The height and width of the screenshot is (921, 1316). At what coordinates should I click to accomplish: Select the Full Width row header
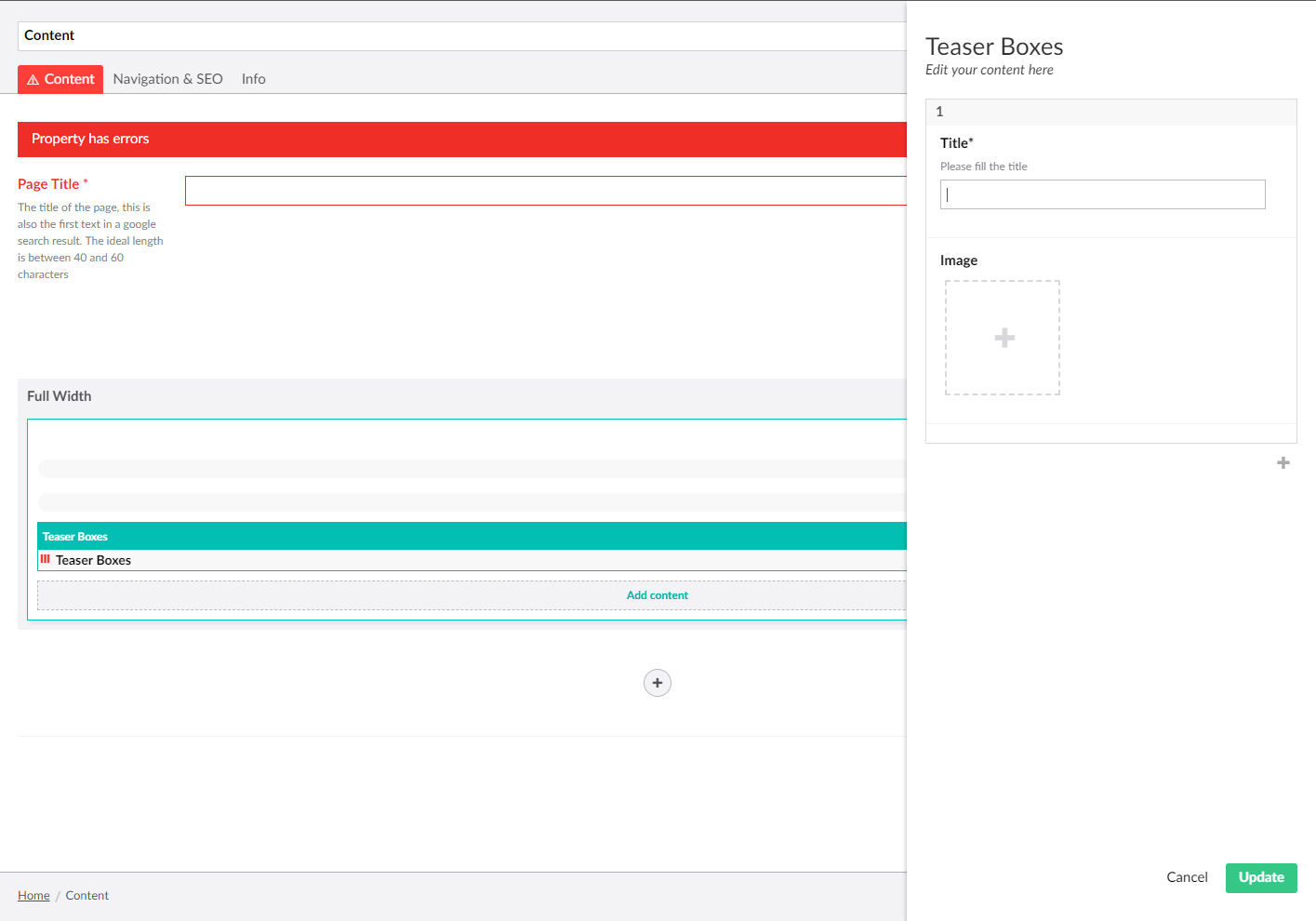tap(60, 395)
